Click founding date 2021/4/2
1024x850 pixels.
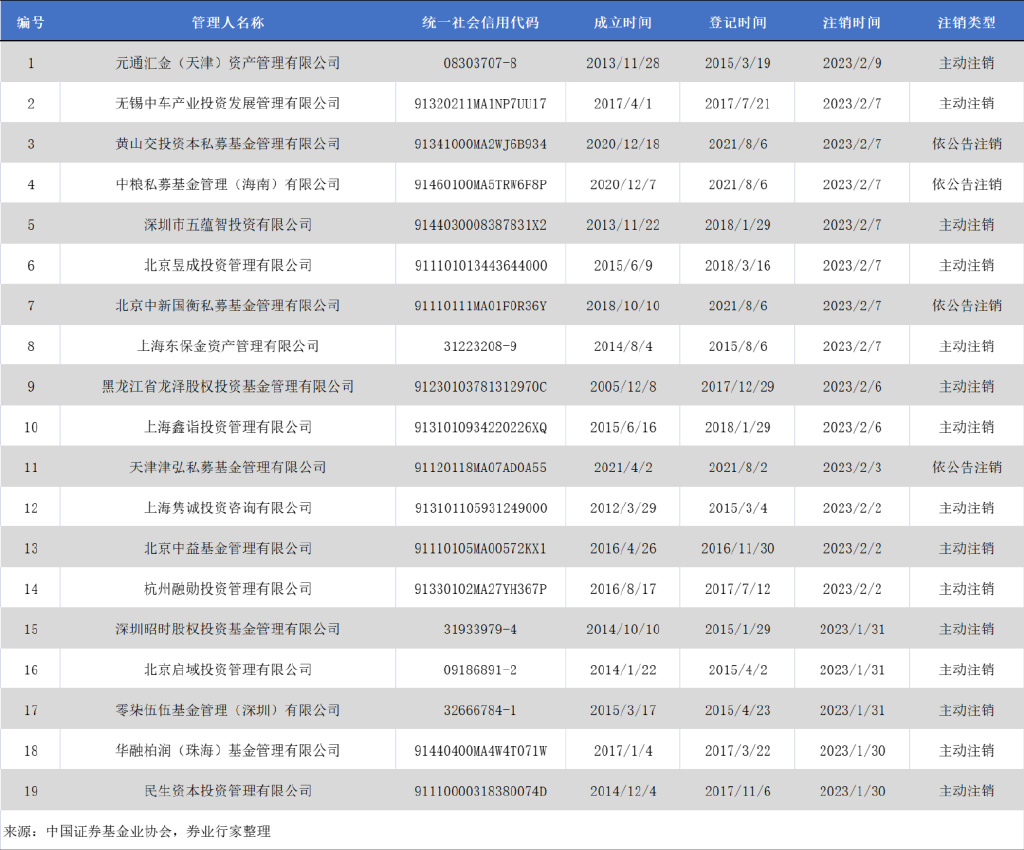coord(622,467)
